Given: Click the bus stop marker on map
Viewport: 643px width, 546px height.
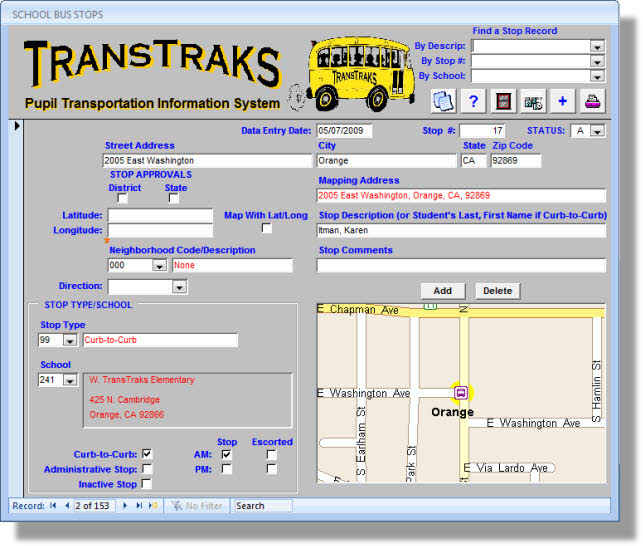Looking at the screenshot, I should (x=462, y=392).
